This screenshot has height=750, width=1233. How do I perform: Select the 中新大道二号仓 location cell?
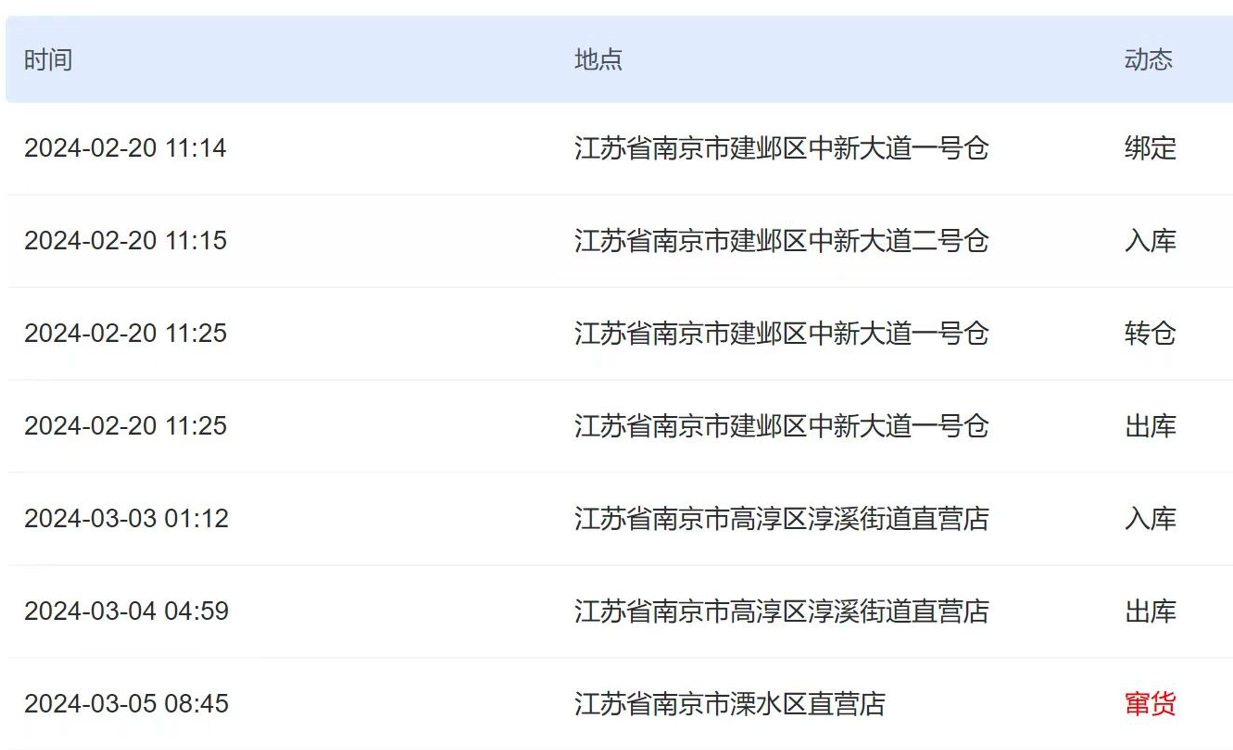click(x=781, y=241)
